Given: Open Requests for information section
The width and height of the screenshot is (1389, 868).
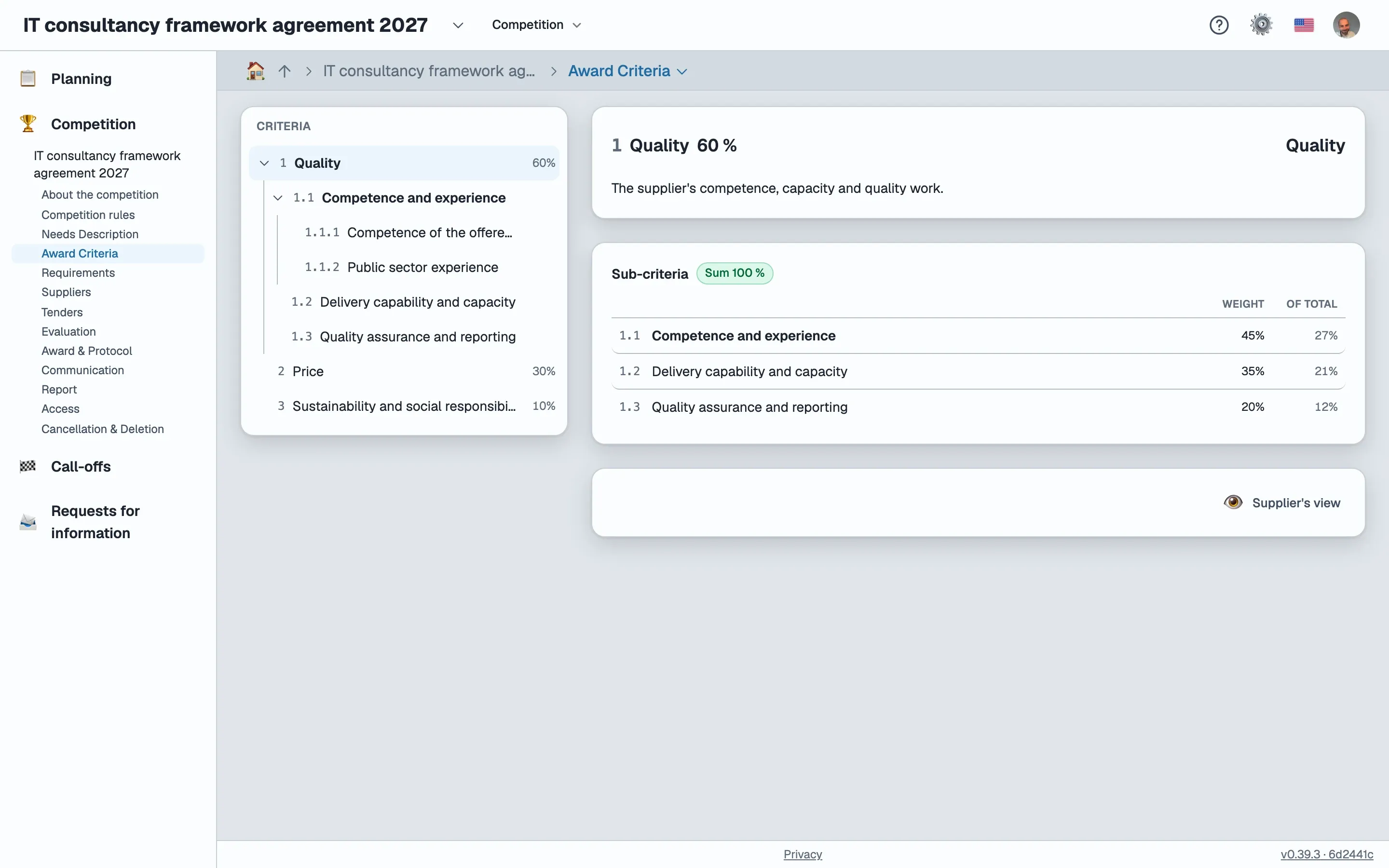Looking at the screenshot, I should point(95,522).
